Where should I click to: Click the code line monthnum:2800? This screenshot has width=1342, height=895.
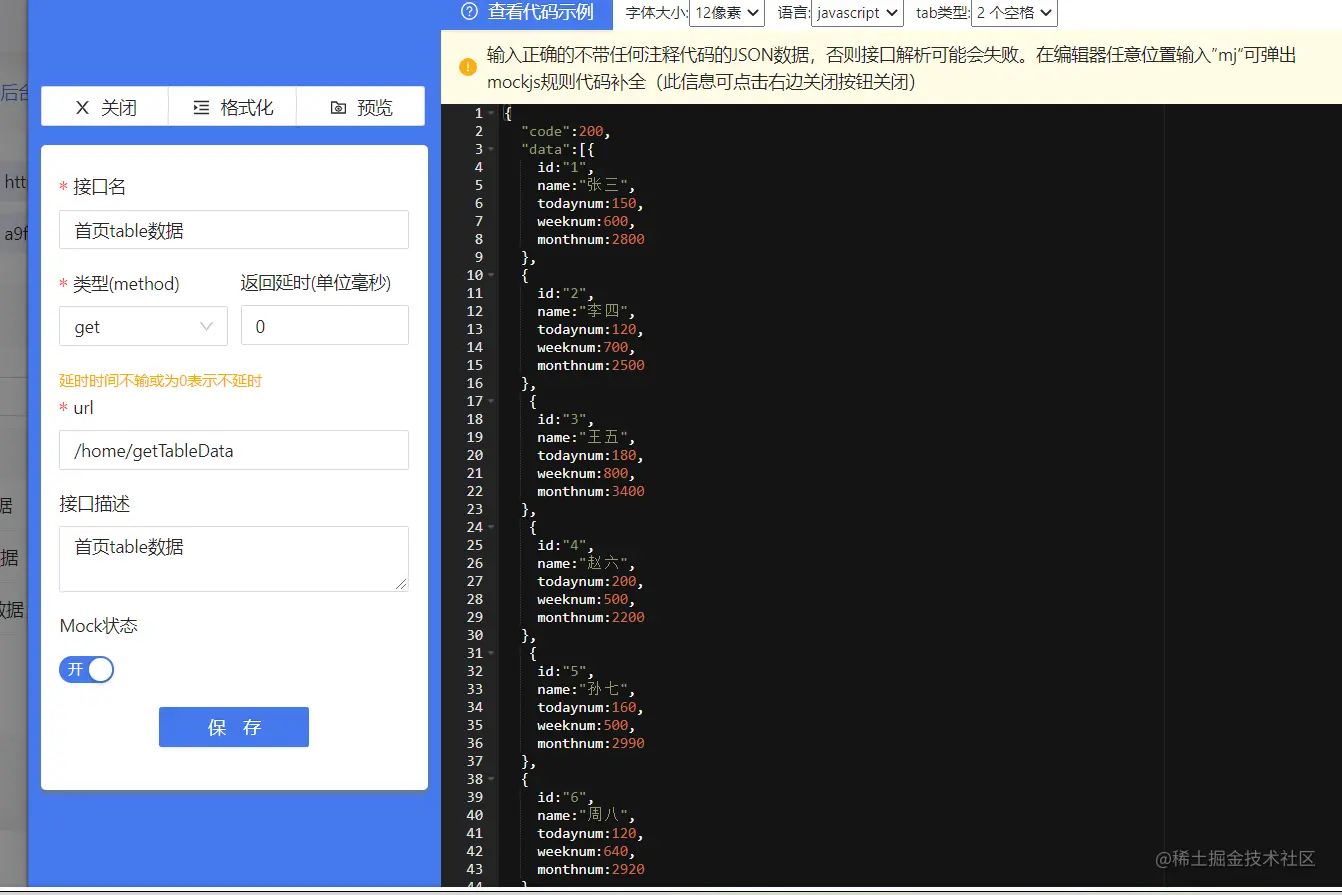click(591, 239)
